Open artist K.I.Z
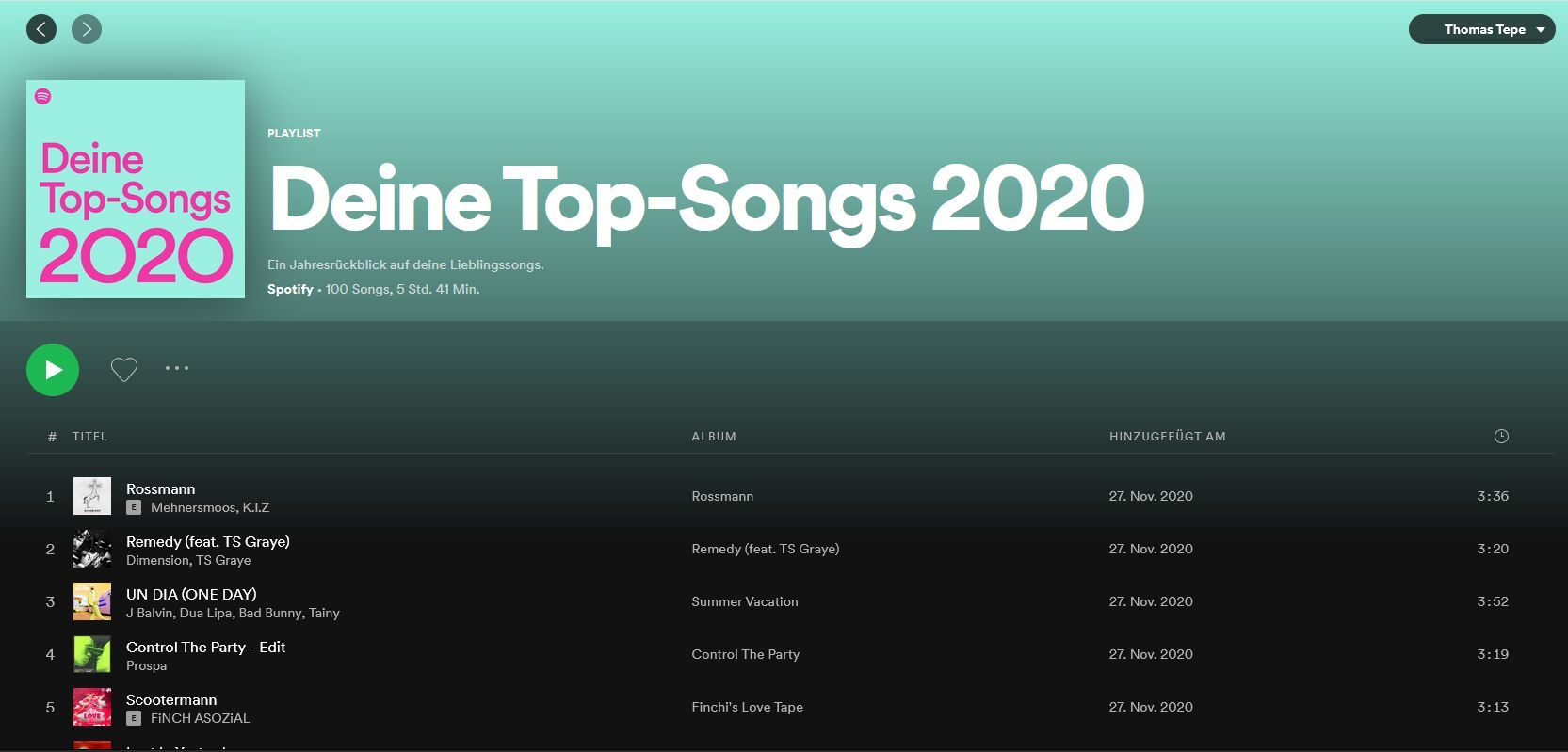Screen dimensions: 1568x752 click(256, 507)
